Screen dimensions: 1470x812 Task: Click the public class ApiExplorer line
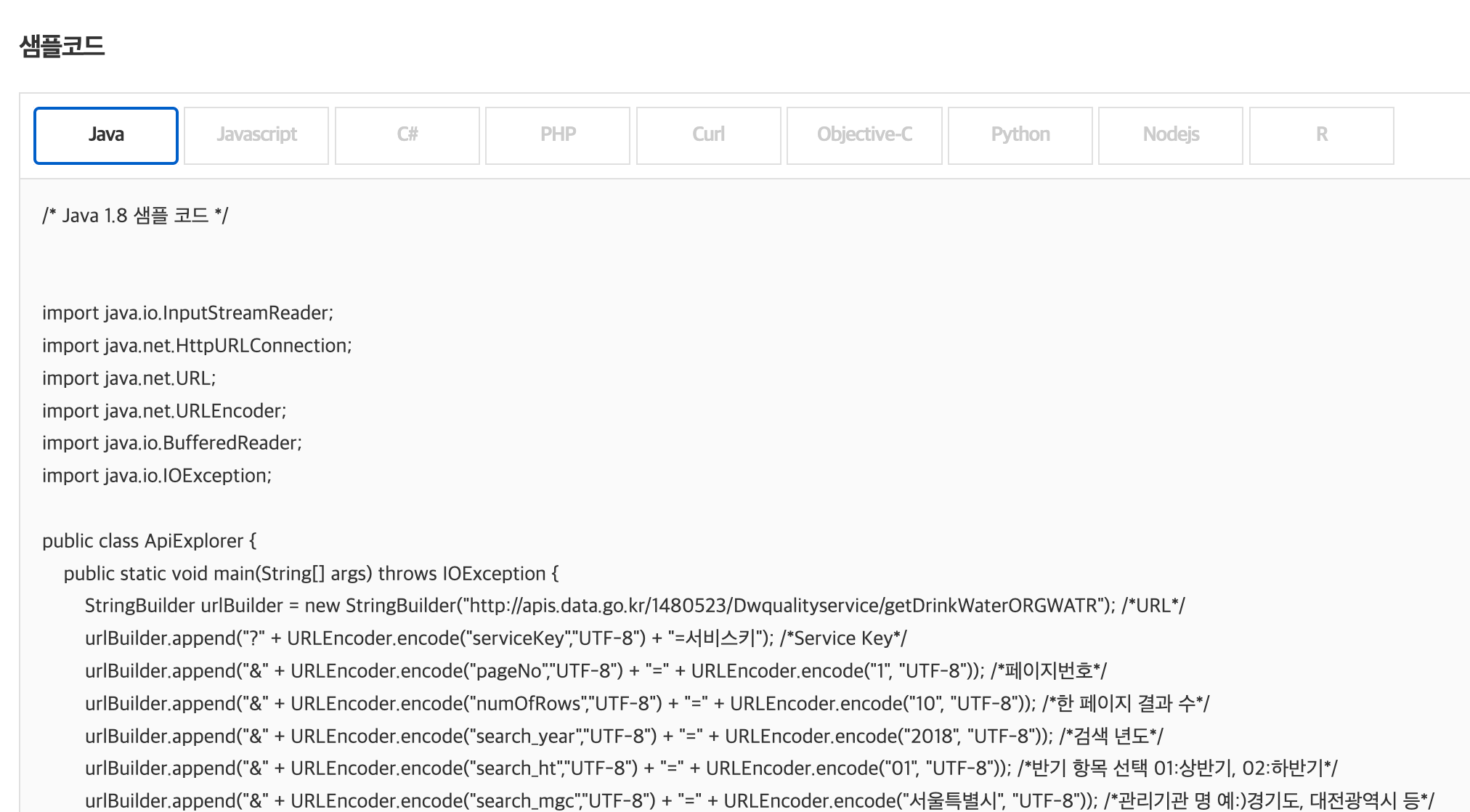coord(149,541)
